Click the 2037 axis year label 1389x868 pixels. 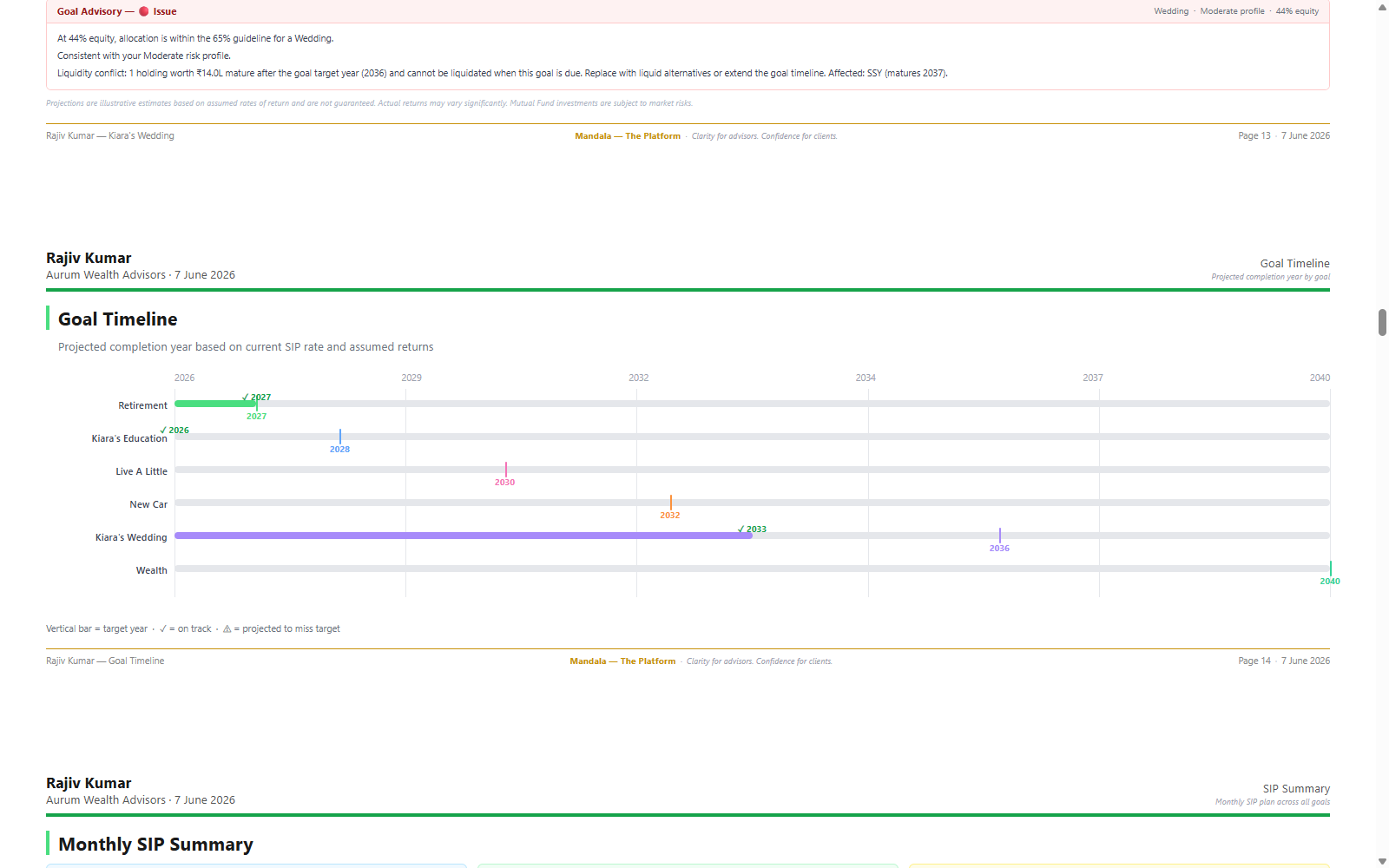pos(1093,378)
